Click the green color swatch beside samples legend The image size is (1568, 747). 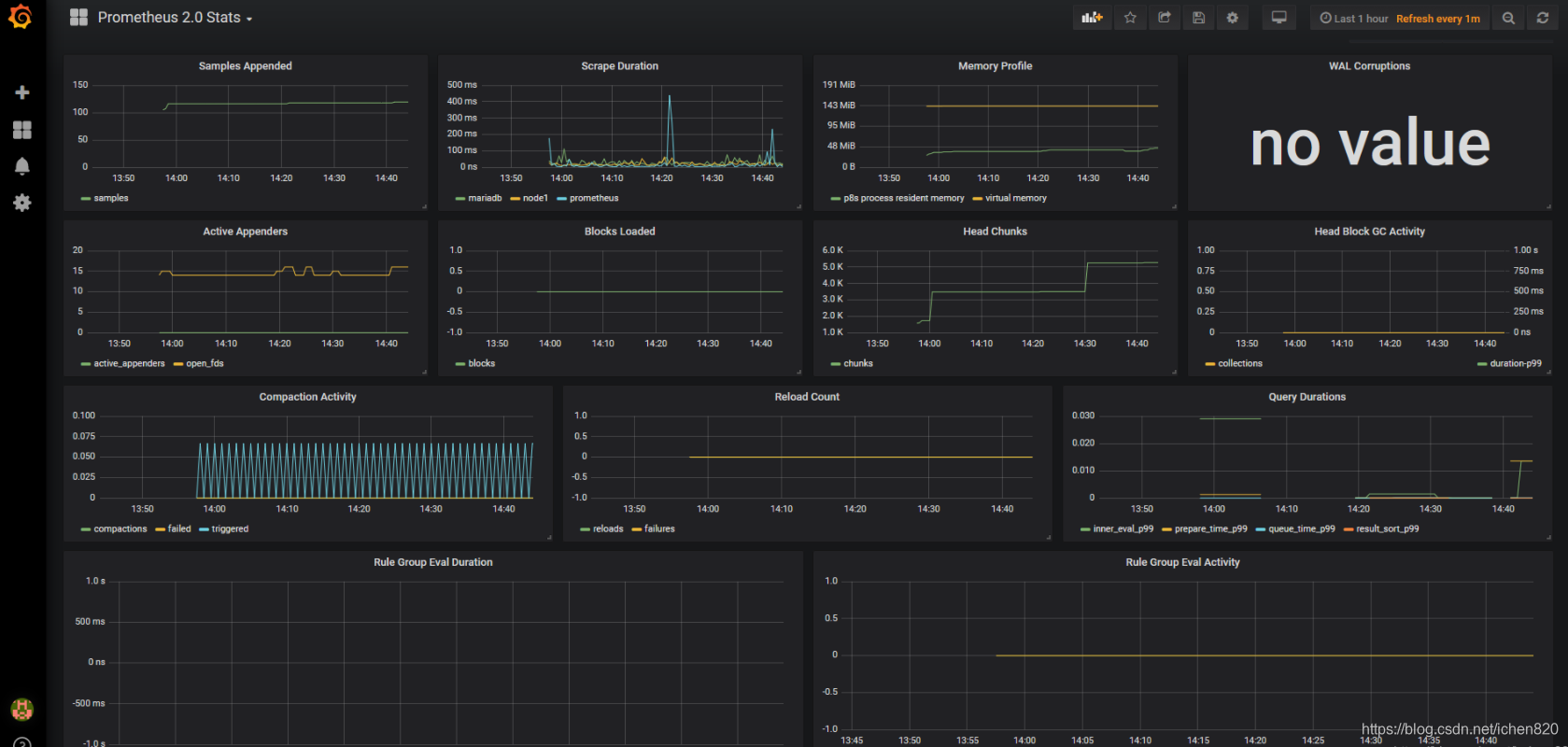click(x=86, y=199)
